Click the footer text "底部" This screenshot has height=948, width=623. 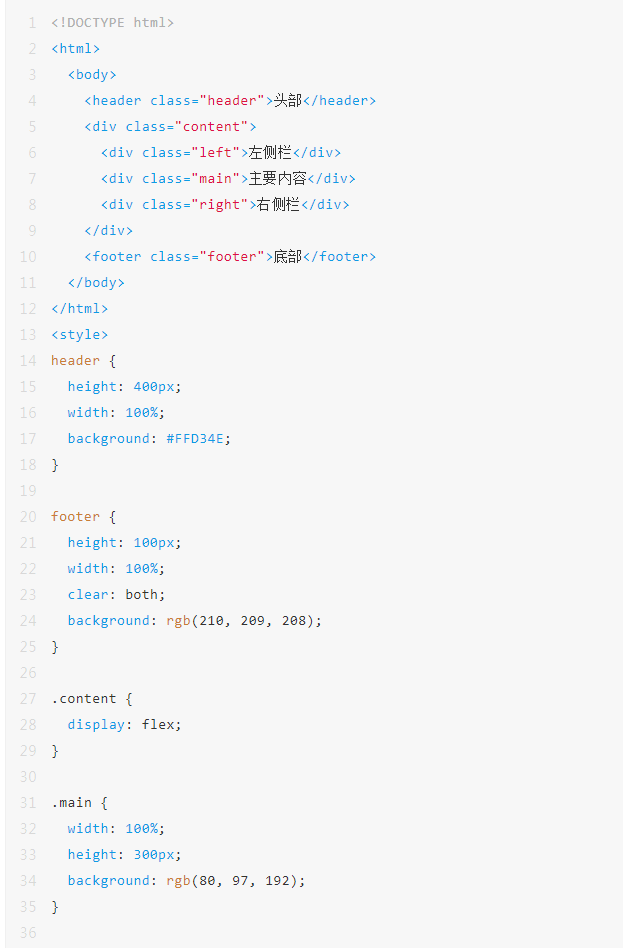click(288, 256)
